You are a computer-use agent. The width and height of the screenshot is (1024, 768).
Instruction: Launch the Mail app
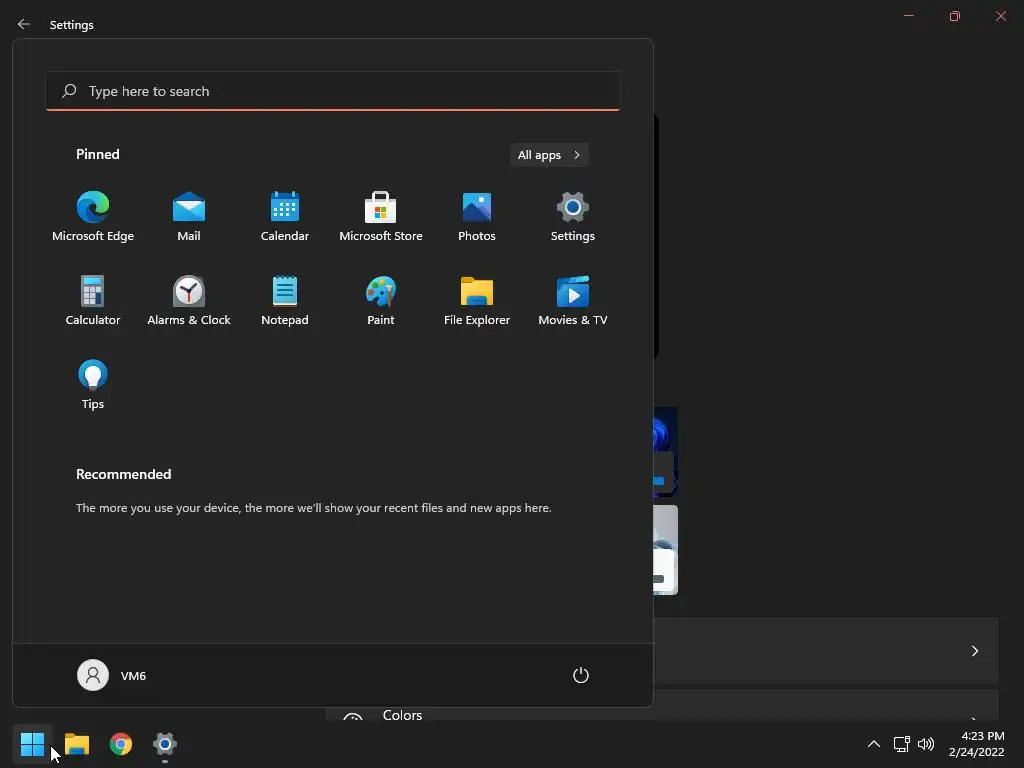tap(189, 217)
